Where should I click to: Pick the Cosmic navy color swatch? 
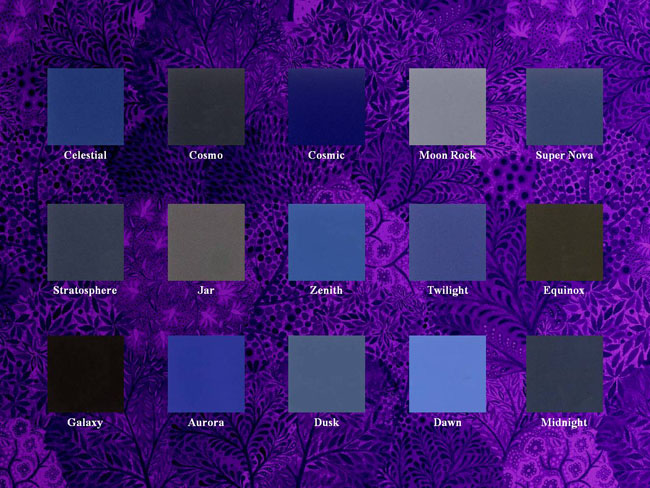(x=326, y=106)
